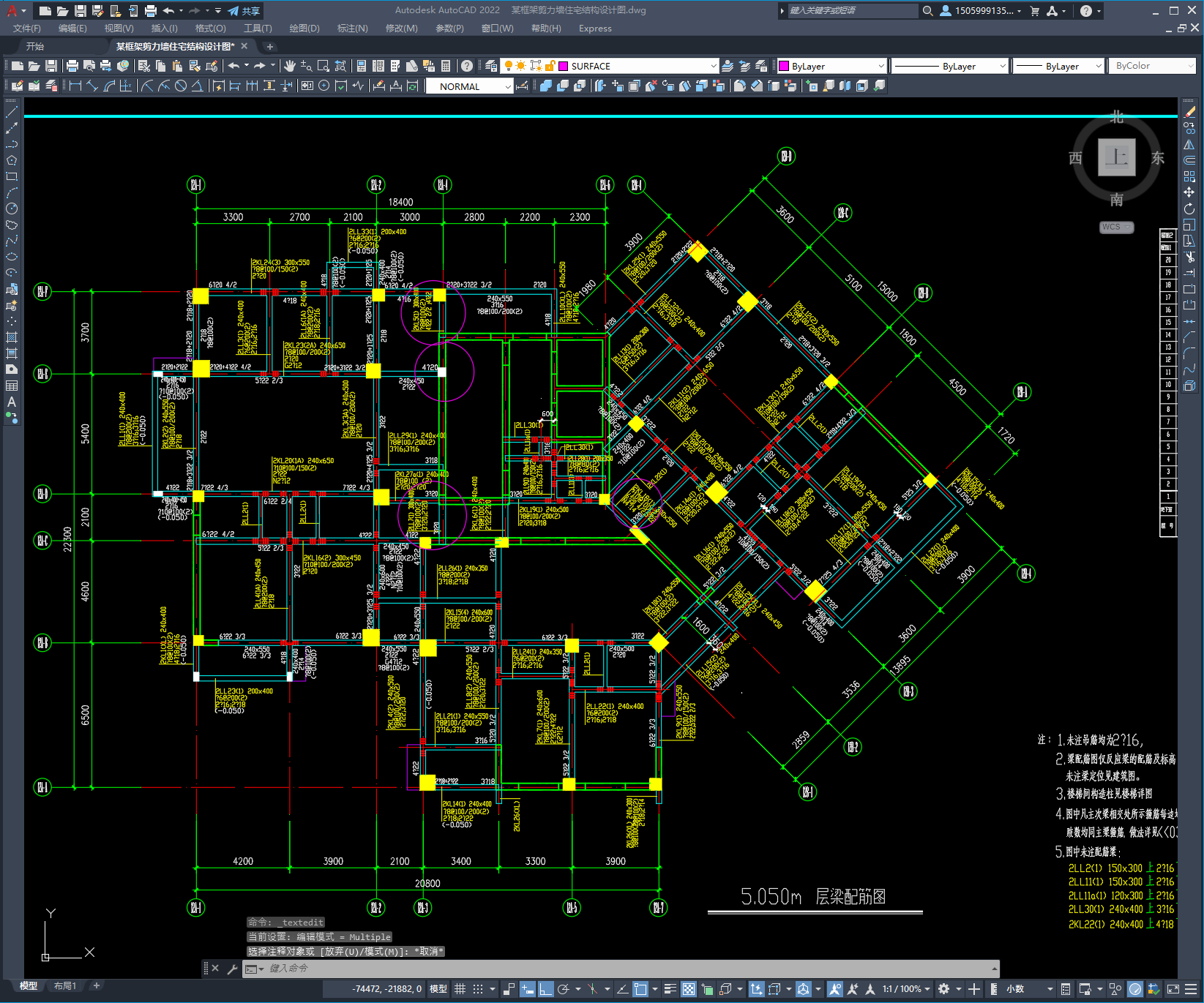Viewport: 1204px width, 1003px height.
Task: Select the Erase tool in modify toolbar
Action: tap(1190, 112)
